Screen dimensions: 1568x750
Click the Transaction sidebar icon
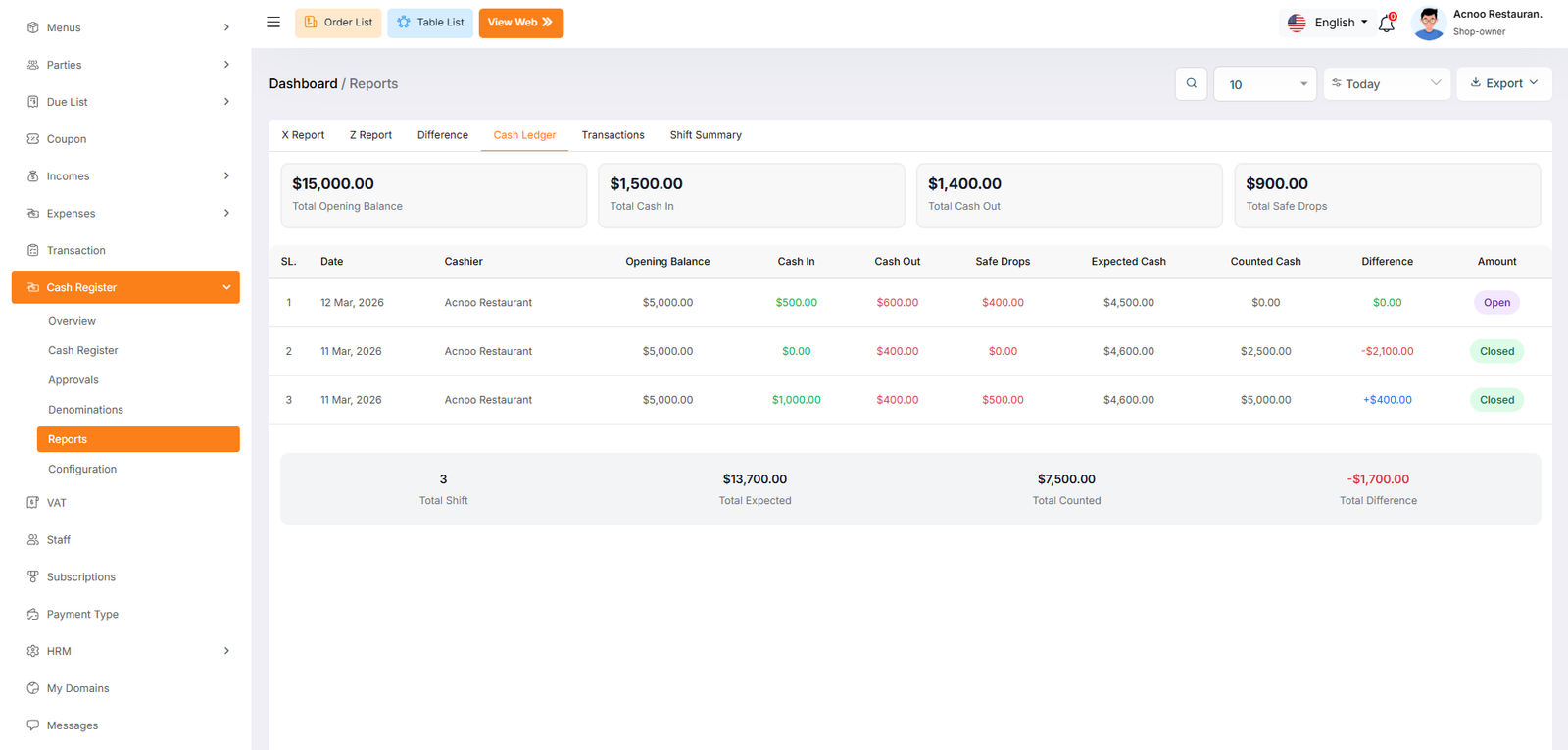click(x=33, y=250)
